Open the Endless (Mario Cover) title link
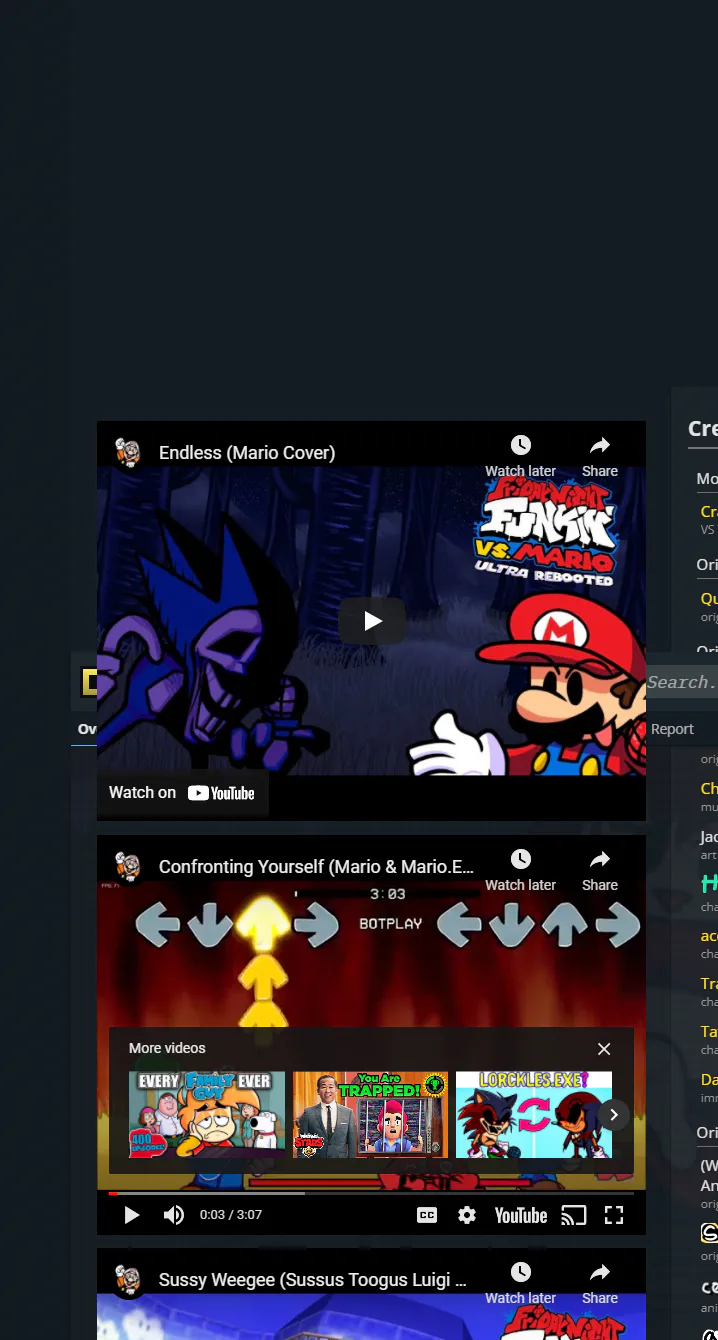Image resolution: width=718 pixels, height=1340 pixels. (247, 453)
